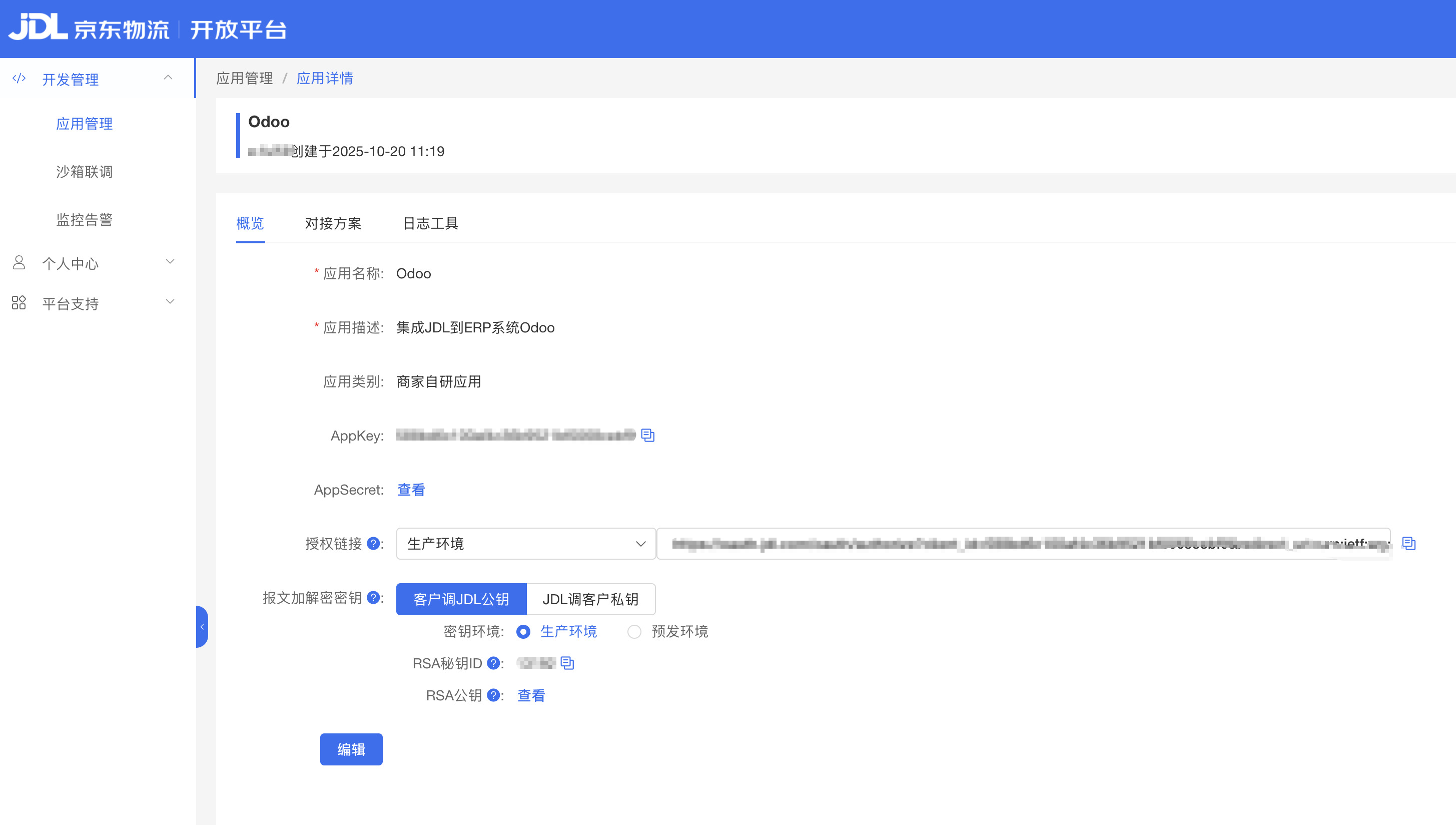Click help icon next to RSA公钥

493,695
